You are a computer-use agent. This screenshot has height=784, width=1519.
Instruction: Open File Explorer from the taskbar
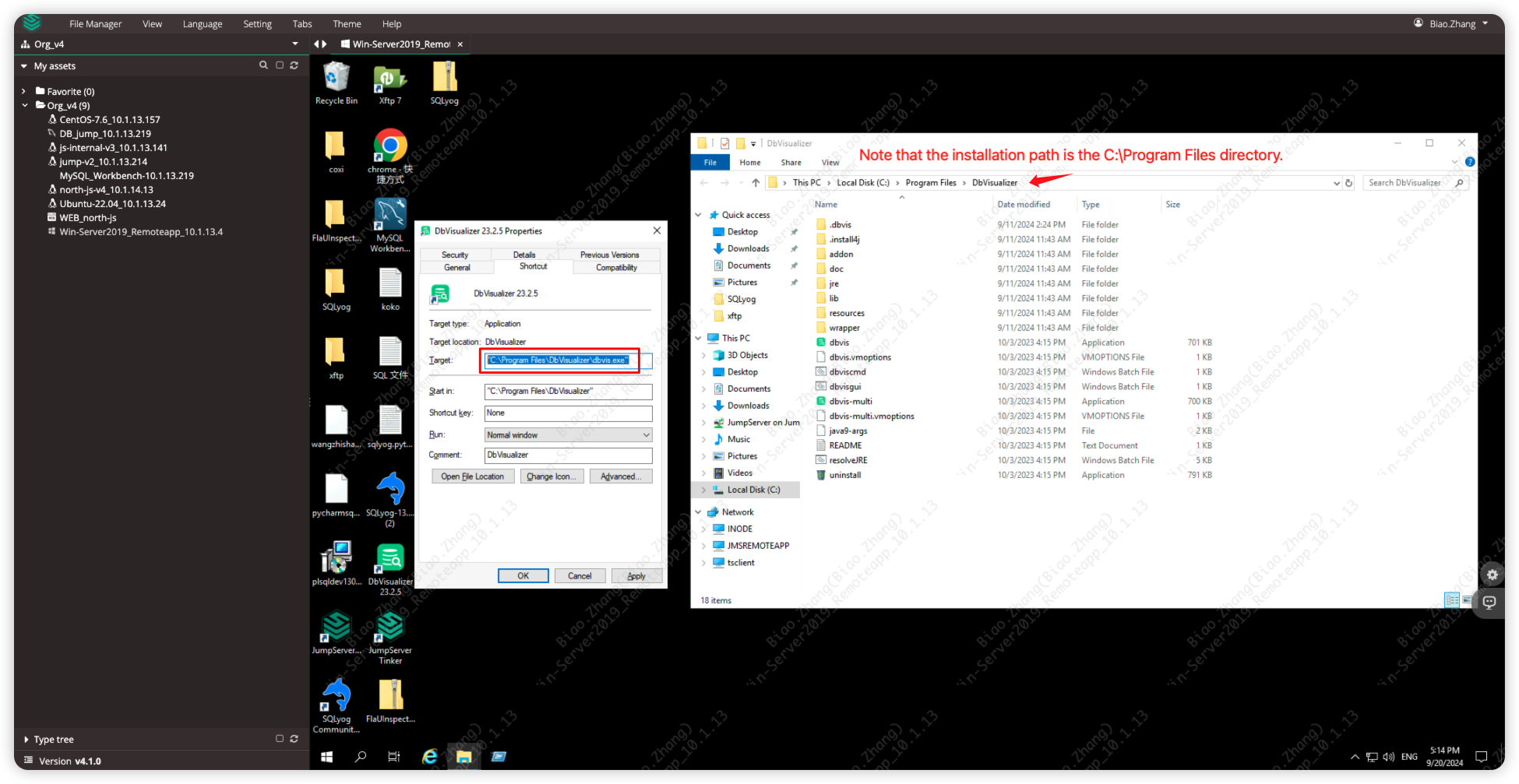click(x=464, y=757)
